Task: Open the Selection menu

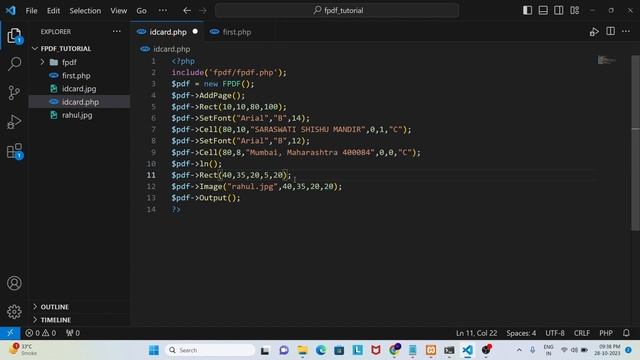Action: tap(85, 11)
